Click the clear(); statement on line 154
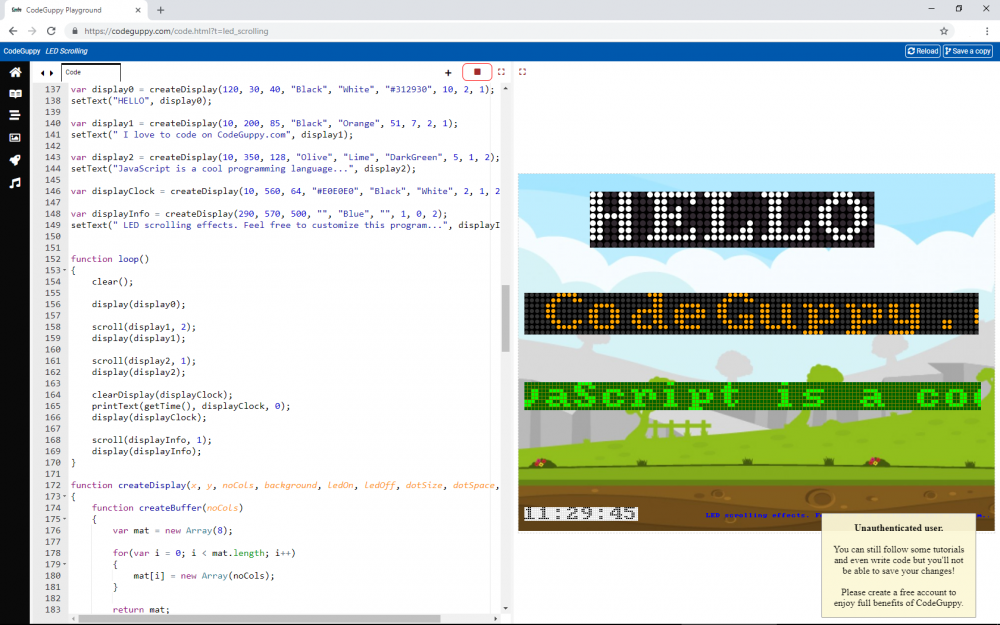This screenshot has height=625, width=1000. point(112,281)
